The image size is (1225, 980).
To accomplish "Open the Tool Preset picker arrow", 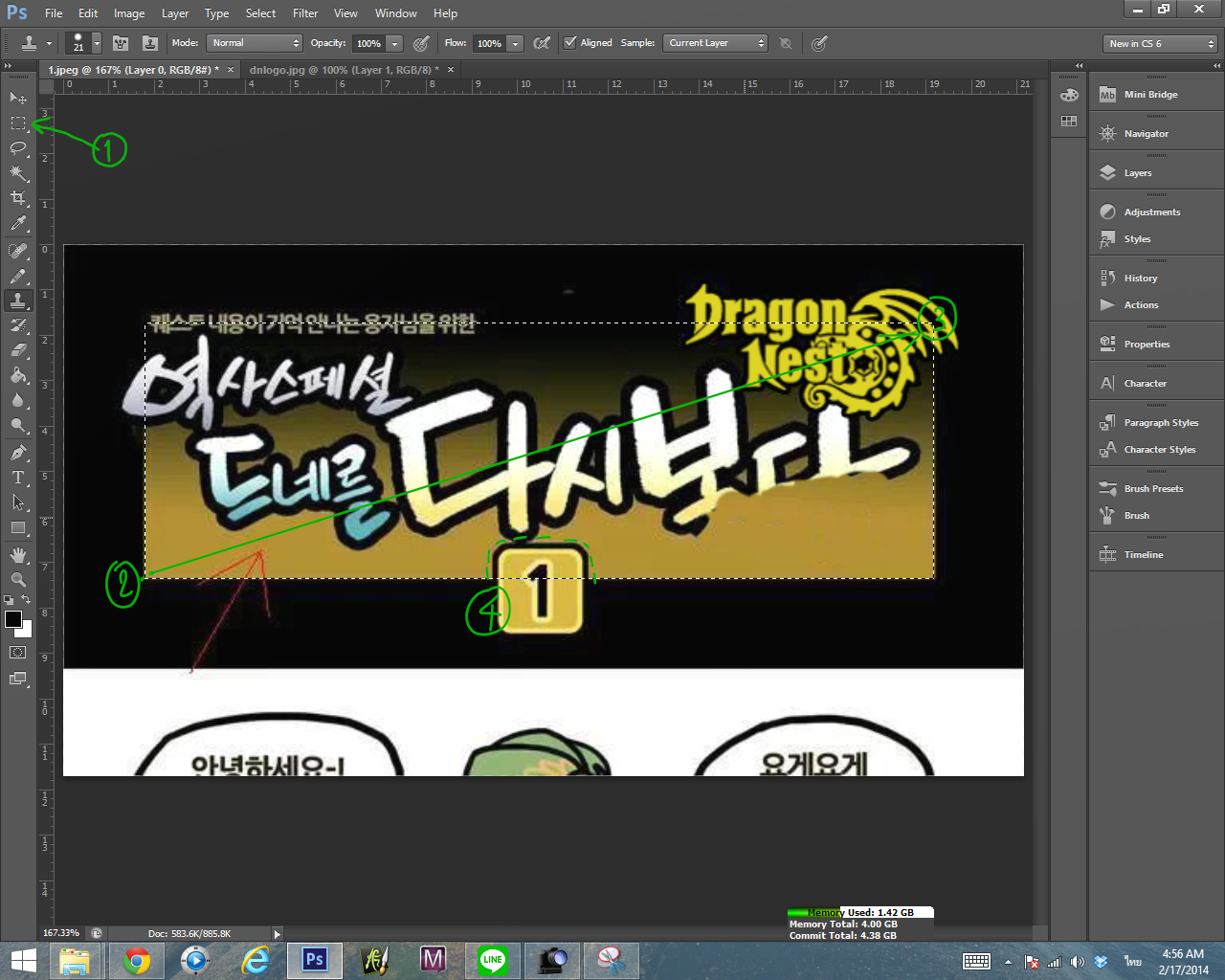I will click(x=49, y=43).
